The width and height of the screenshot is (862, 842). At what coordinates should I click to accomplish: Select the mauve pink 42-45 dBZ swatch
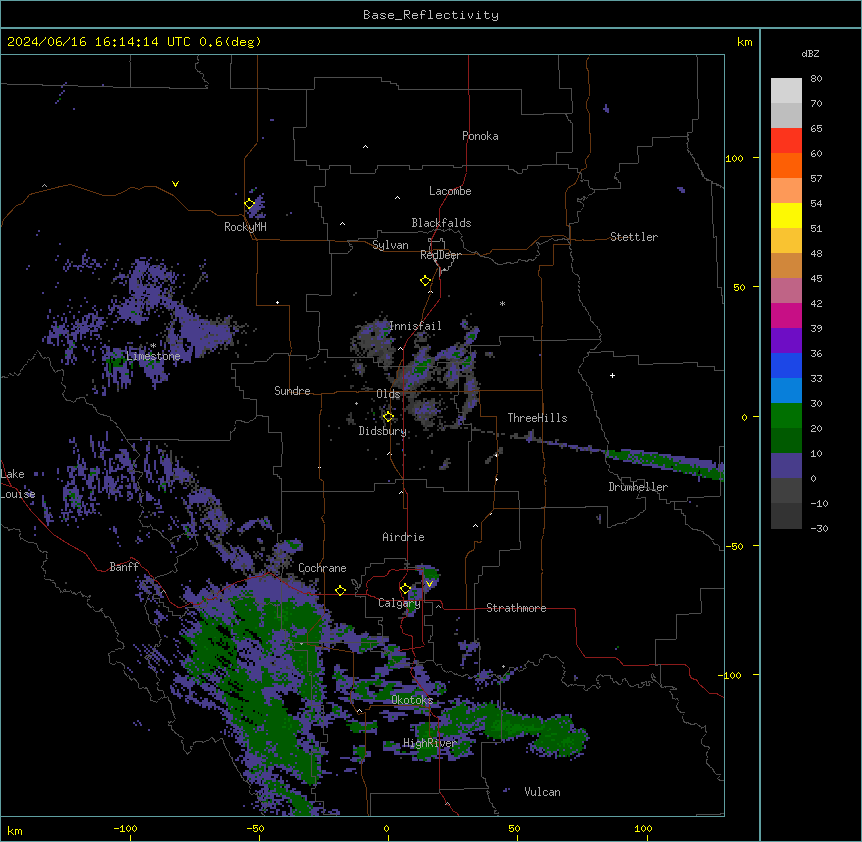click(x=786, y=291)
